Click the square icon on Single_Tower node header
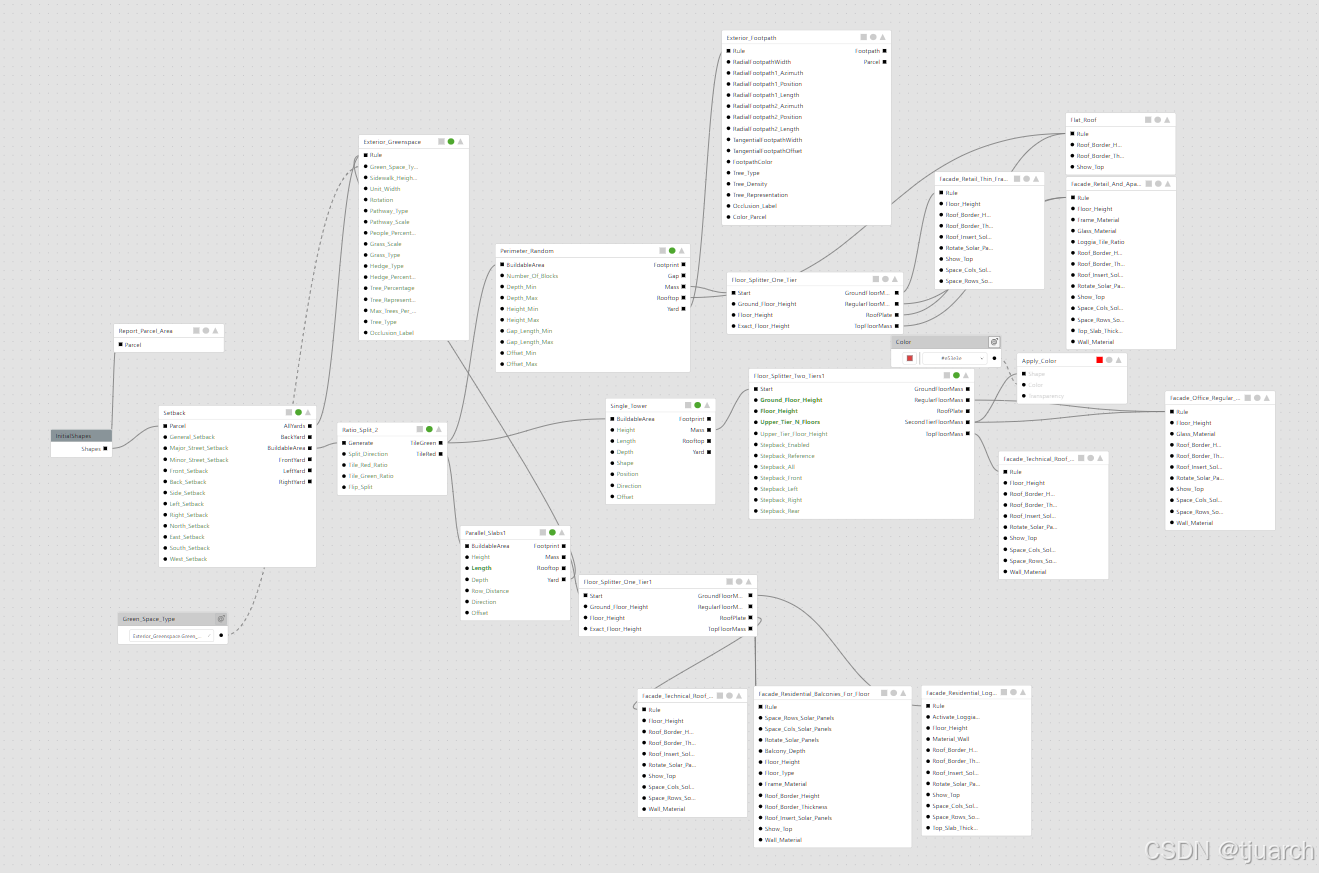The image size is (1319, 873). click(687, 405)
